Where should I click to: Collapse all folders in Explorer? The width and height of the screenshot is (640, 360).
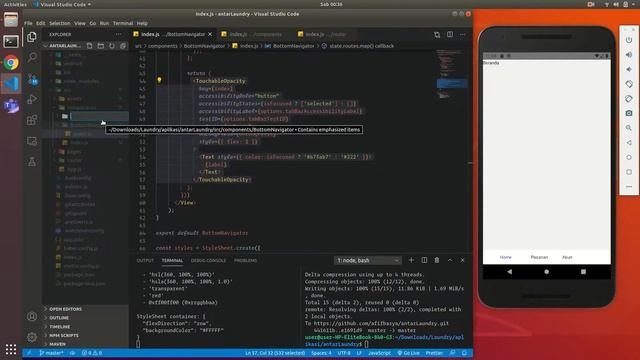click(x=122, y=46)
